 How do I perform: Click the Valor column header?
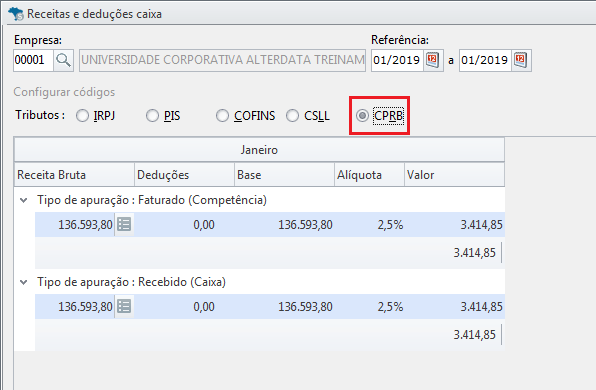tap(455, 175)
